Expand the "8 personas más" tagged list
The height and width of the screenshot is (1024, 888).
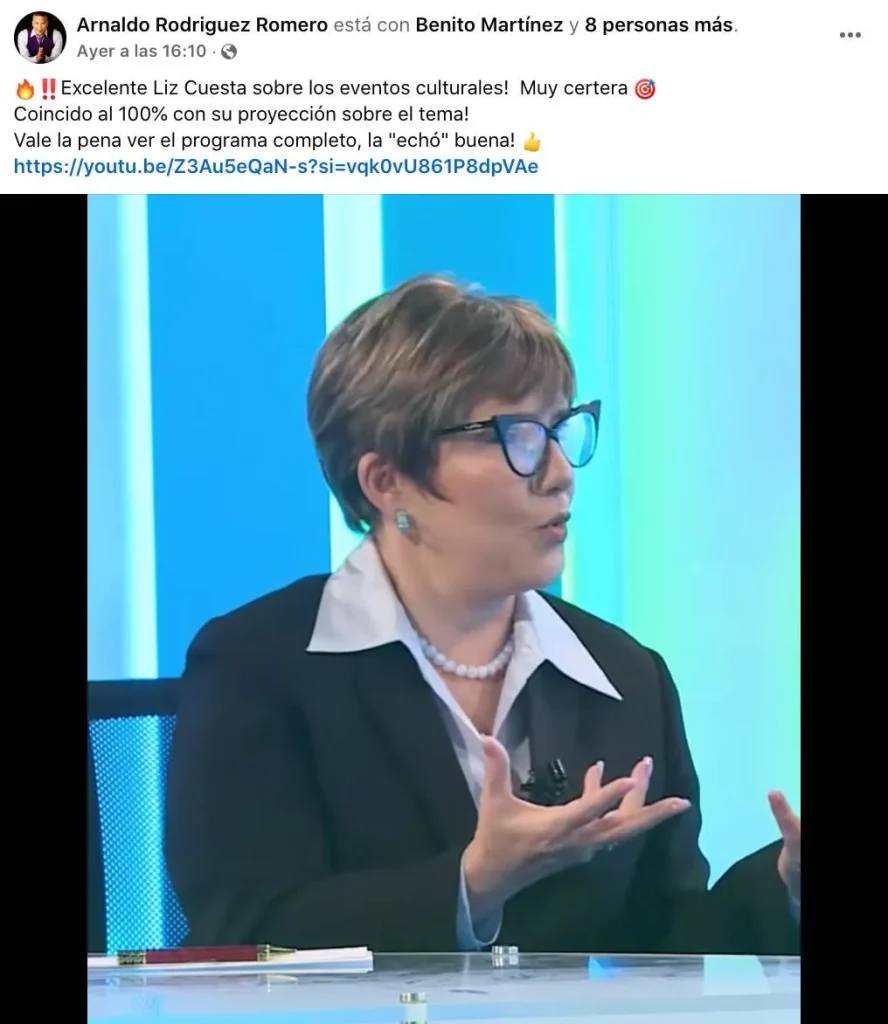[x=659, y=25]
